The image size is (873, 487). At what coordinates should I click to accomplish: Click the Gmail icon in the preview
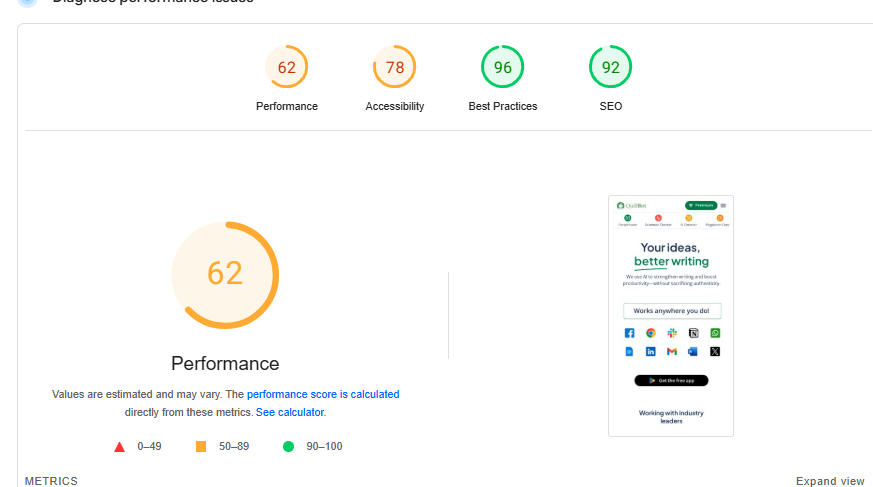coord(672,352)
